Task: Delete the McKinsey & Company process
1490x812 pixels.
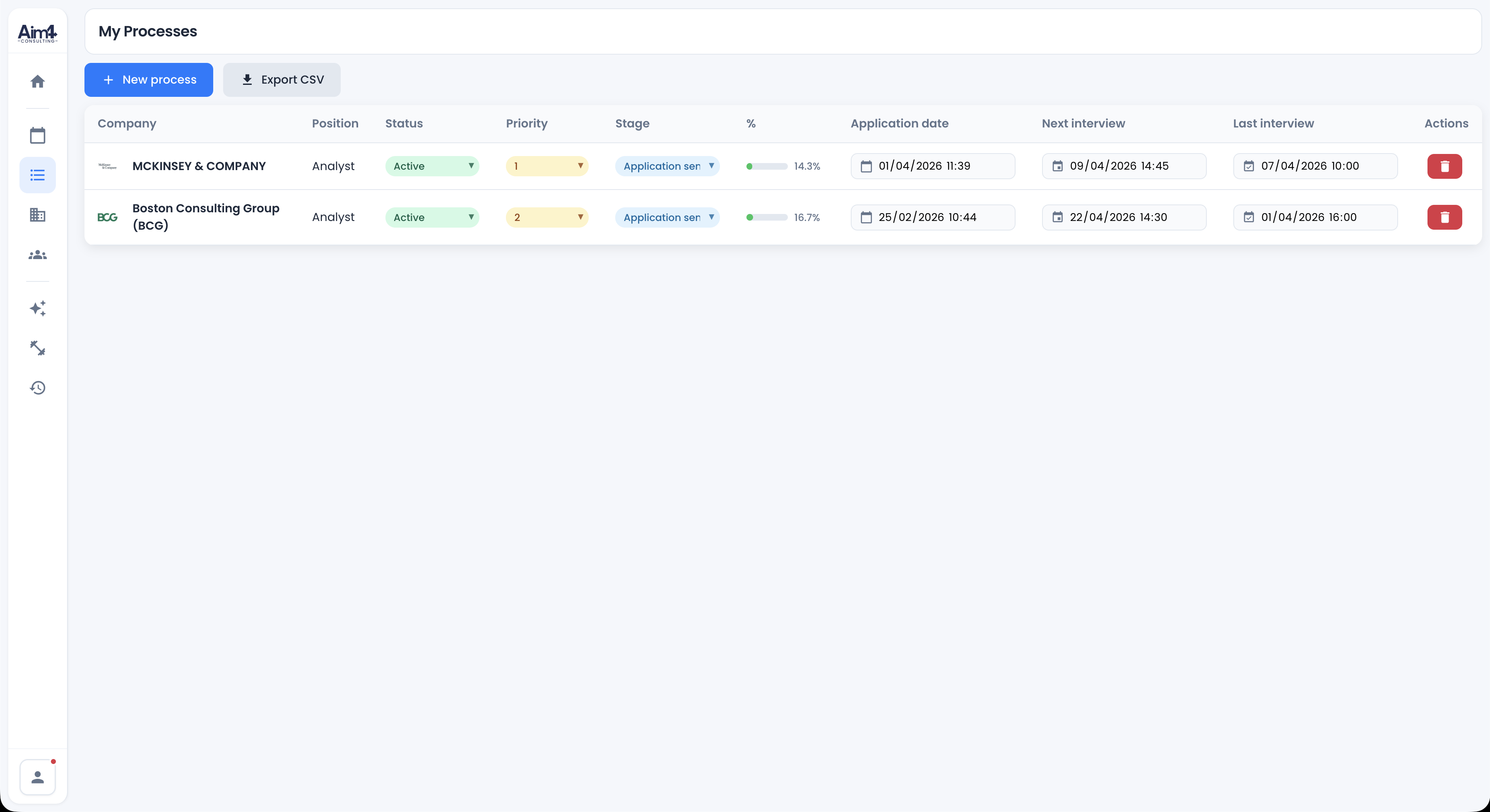Action: click(x=1444, y=166)
